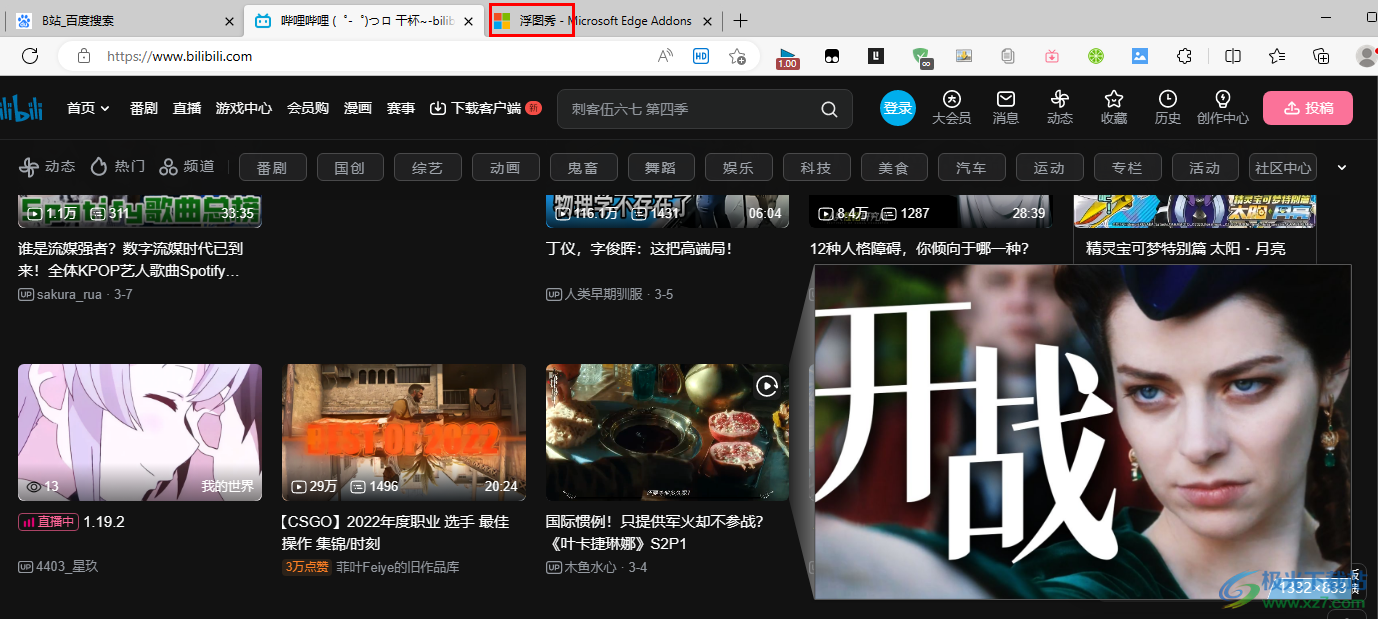Open 收藏 favorites star icon

coord(1114,107)
